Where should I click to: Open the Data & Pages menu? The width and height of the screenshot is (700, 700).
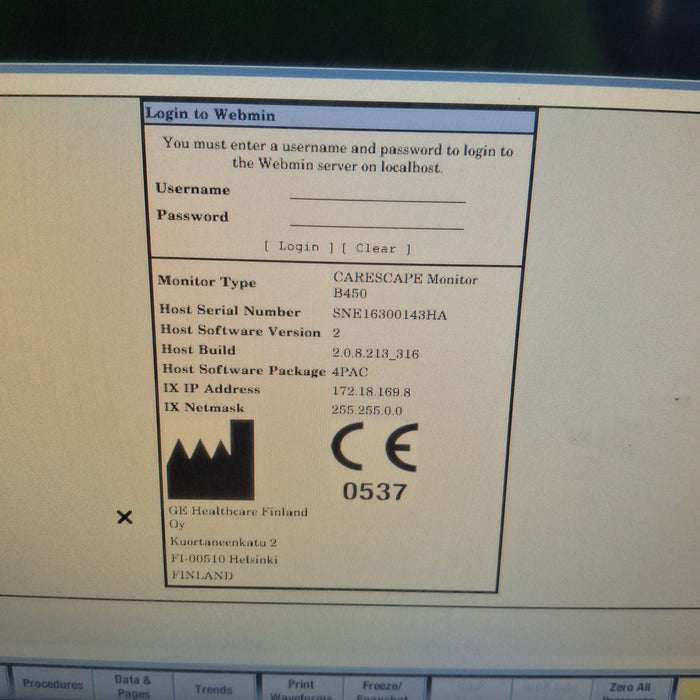pos(132,685)
